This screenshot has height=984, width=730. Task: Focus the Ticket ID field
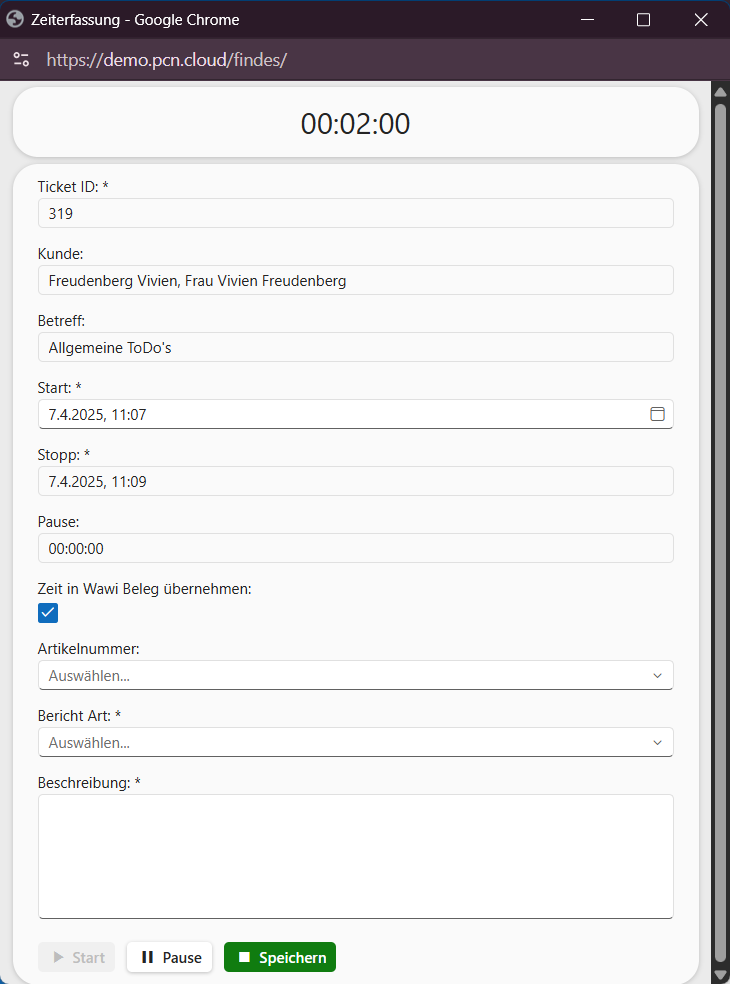coord(355,213)
